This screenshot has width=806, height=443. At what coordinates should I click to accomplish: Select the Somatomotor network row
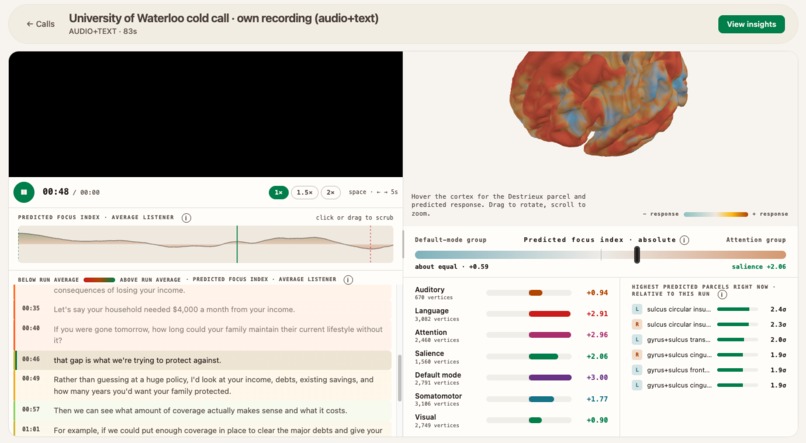tap(511, 399)
